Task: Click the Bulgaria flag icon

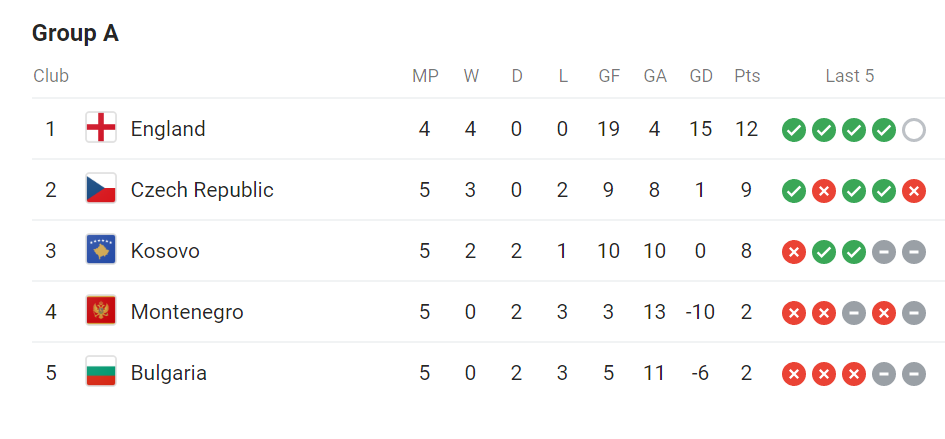Action: pos(101,373)
